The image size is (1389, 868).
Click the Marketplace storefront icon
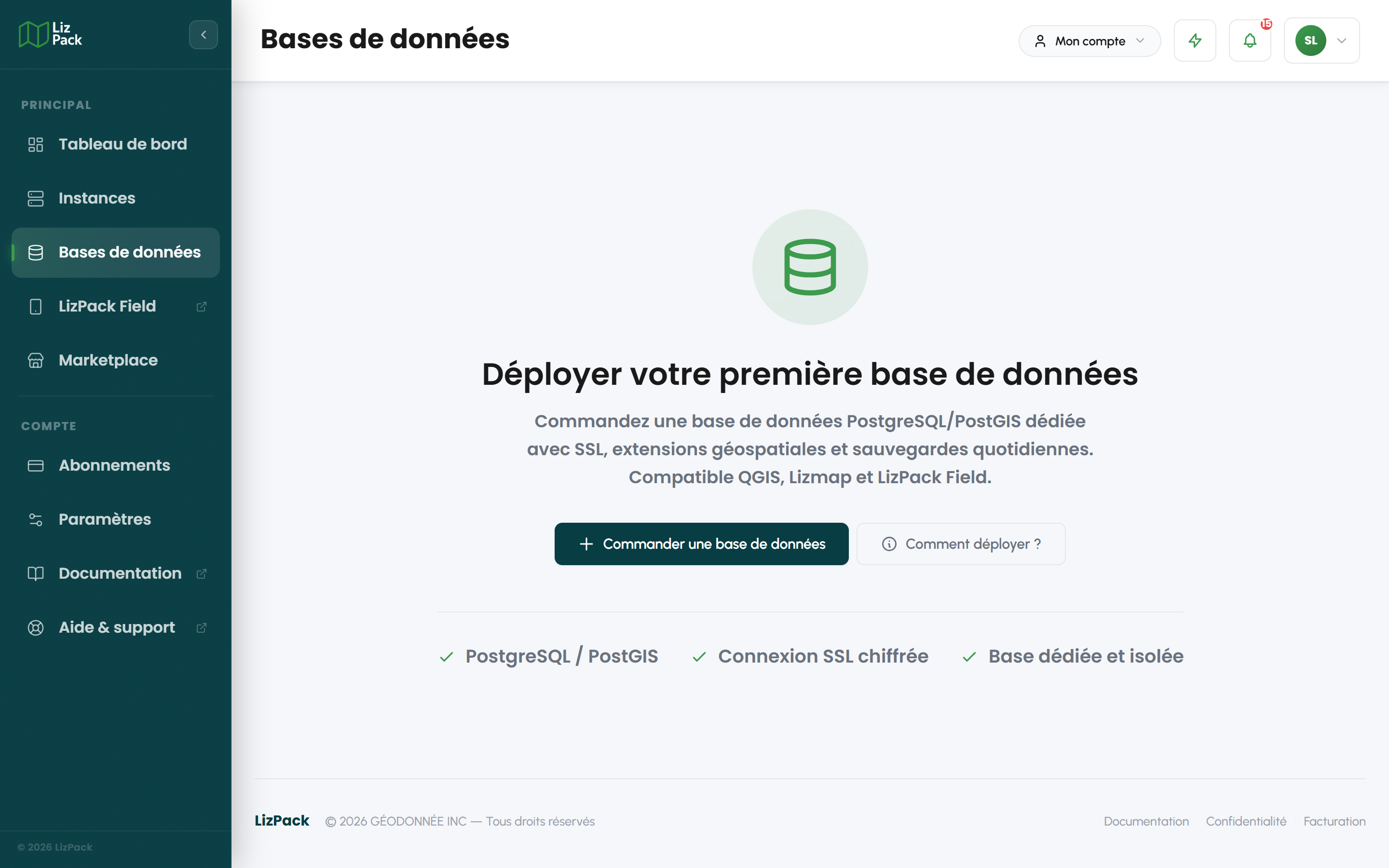tap(36, 361)
